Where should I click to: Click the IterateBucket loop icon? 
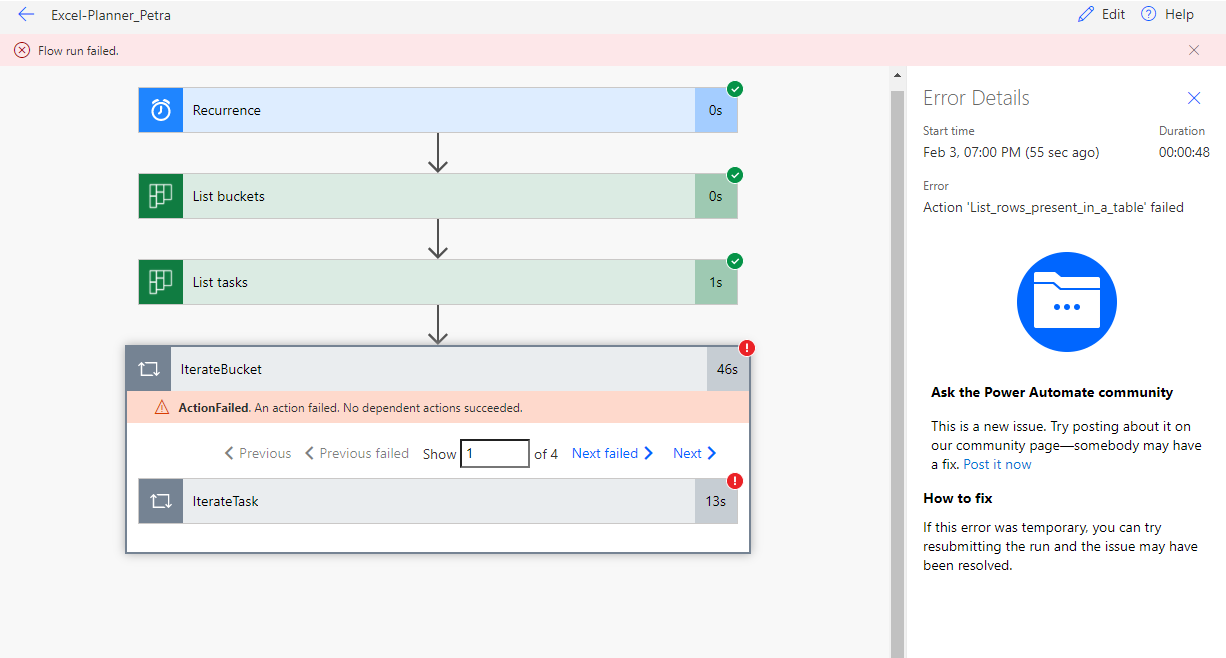point(149,369)
